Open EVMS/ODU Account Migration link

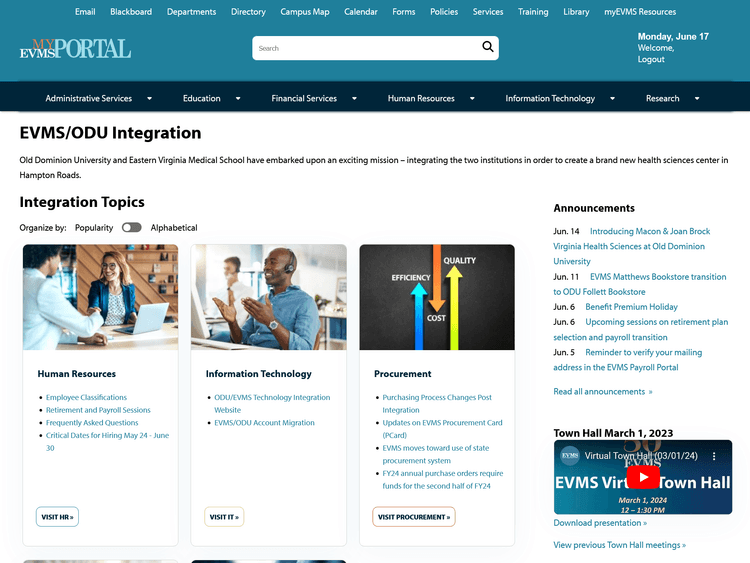[265, 422]
